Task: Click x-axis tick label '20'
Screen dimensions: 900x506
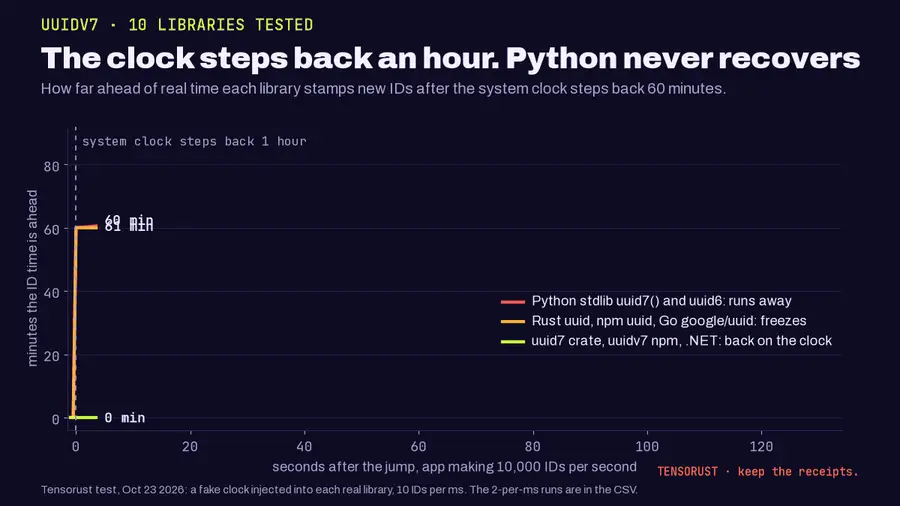Action: click(x=190, y=446)
